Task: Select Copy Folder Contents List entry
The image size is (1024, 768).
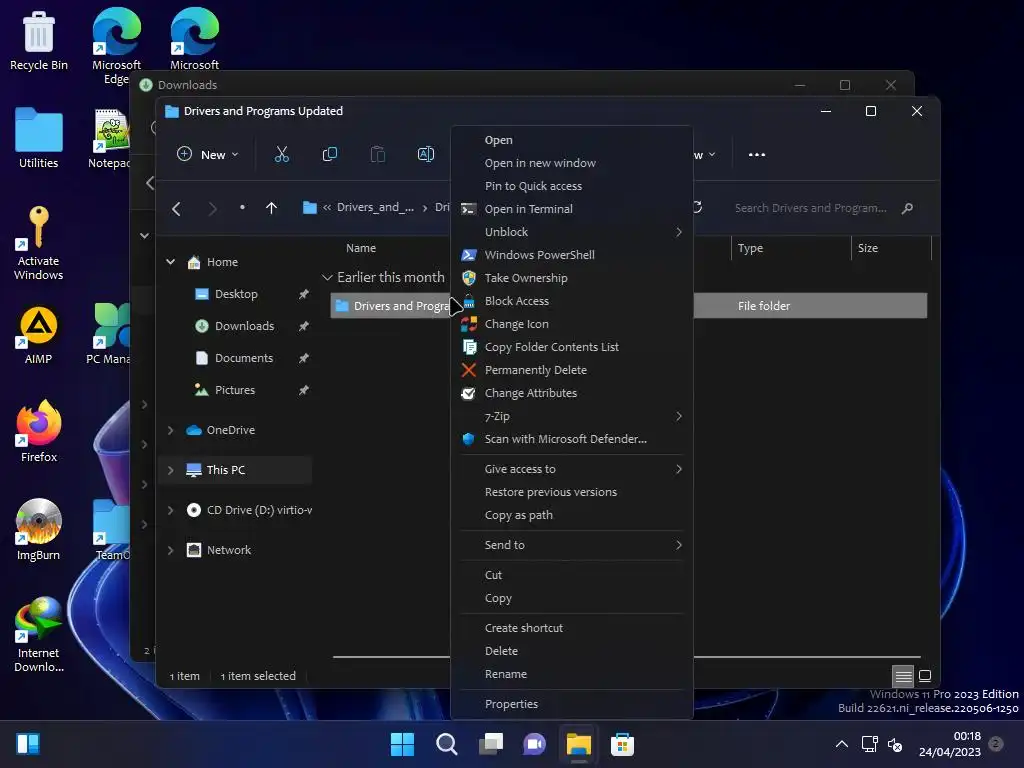Action: [571, 347]
